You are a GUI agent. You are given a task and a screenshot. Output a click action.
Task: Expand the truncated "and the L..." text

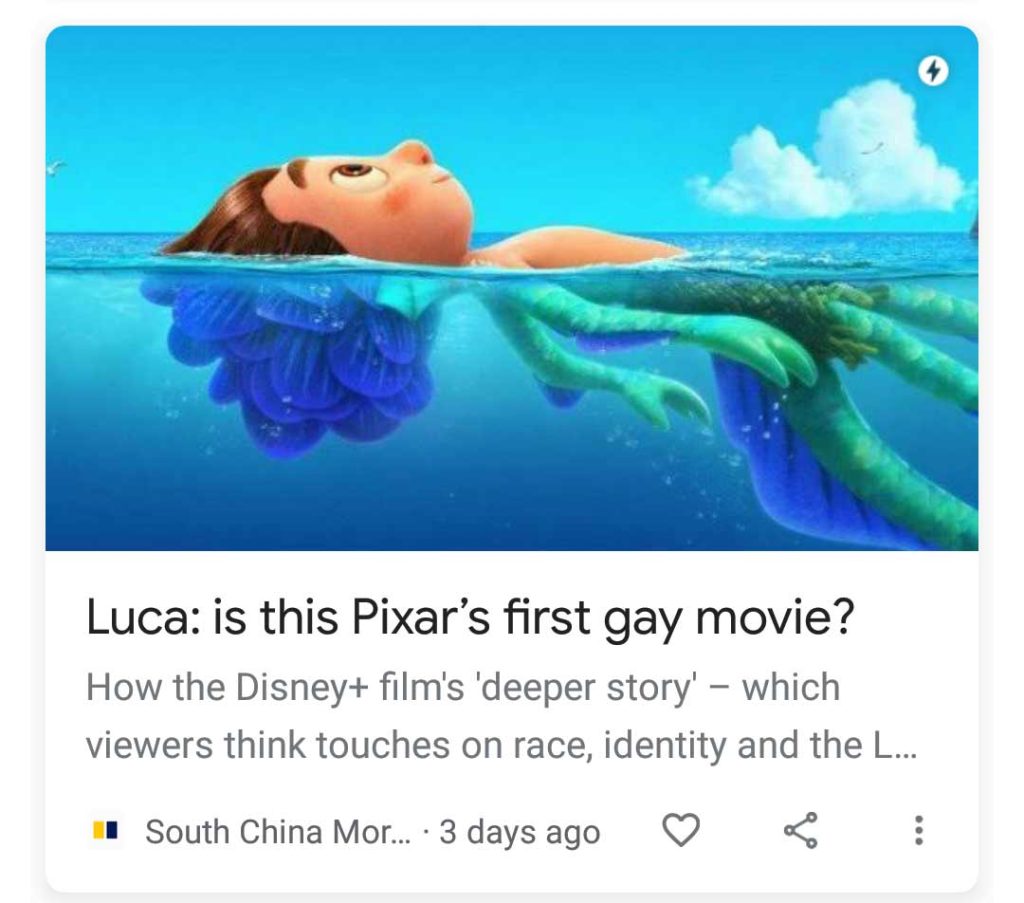(827, 745)
